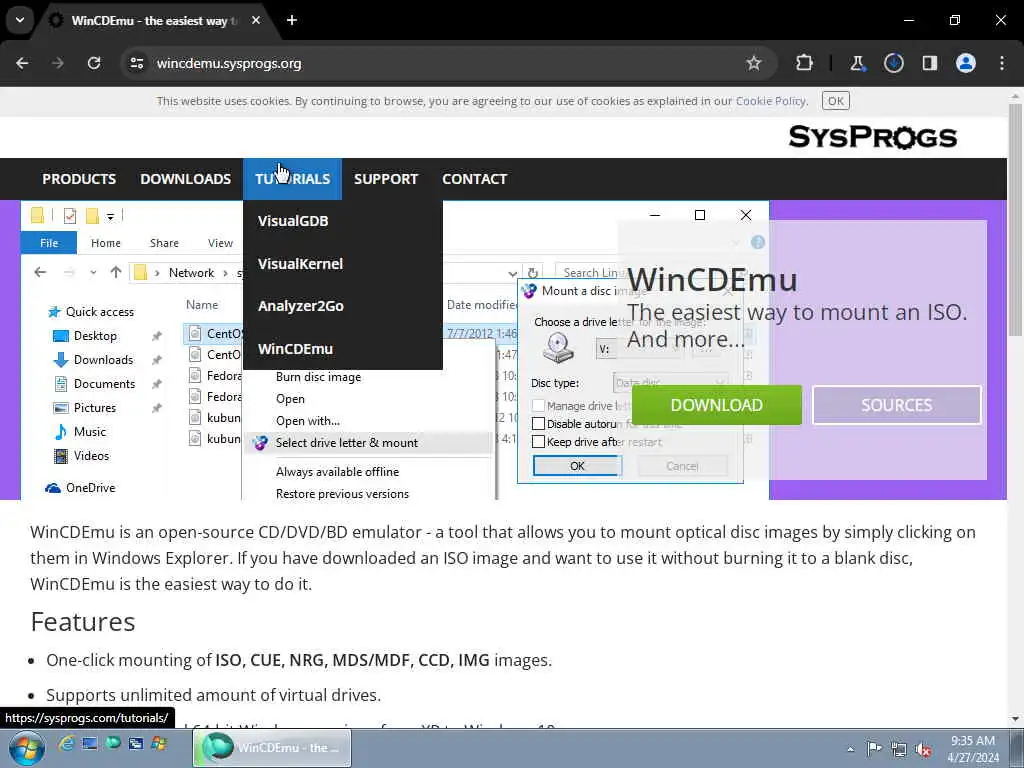Open site information icon in address bar
The image size is (1024, 768).
pyautogui.click(x=137, y=63)
